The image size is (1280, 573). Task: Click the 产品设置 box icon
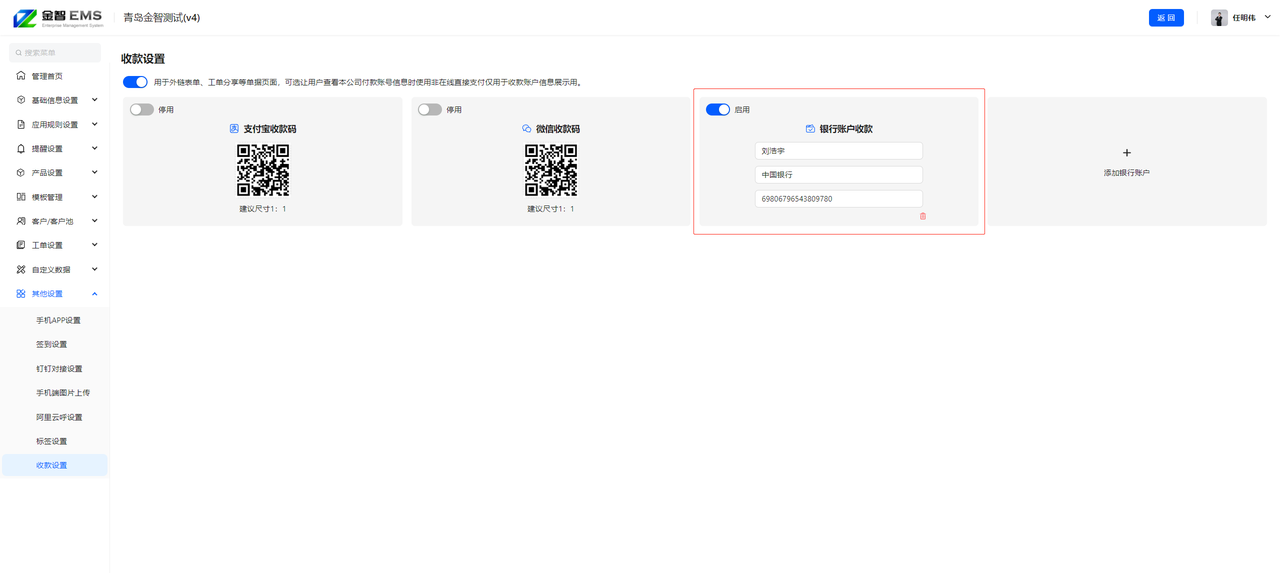point(21,173)
